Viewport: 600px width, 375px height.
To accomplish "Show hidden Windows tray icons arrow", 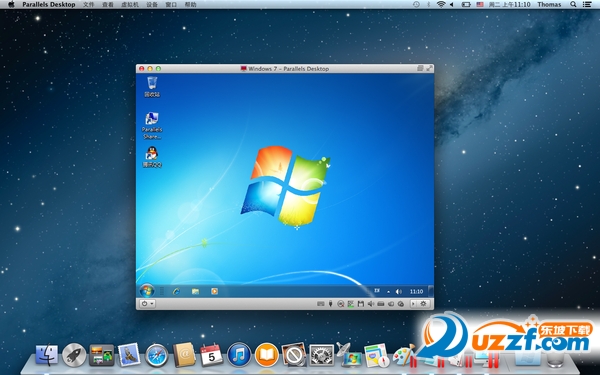I will click(388, 292).
